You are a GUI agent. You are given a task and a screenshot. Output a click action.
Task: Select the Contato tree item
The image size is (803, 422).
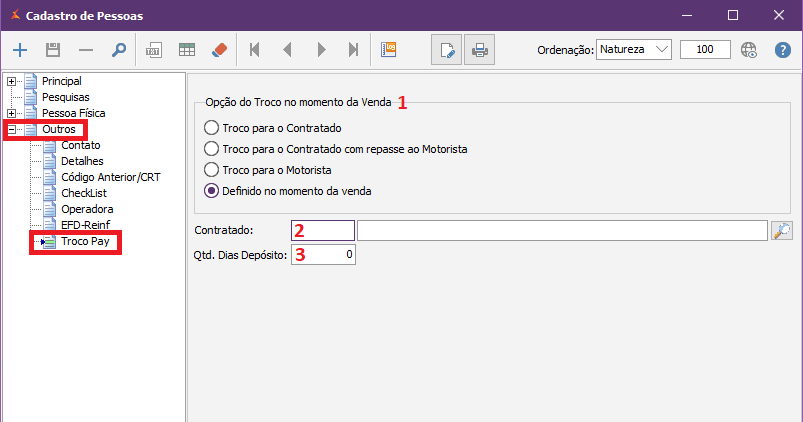80,145
